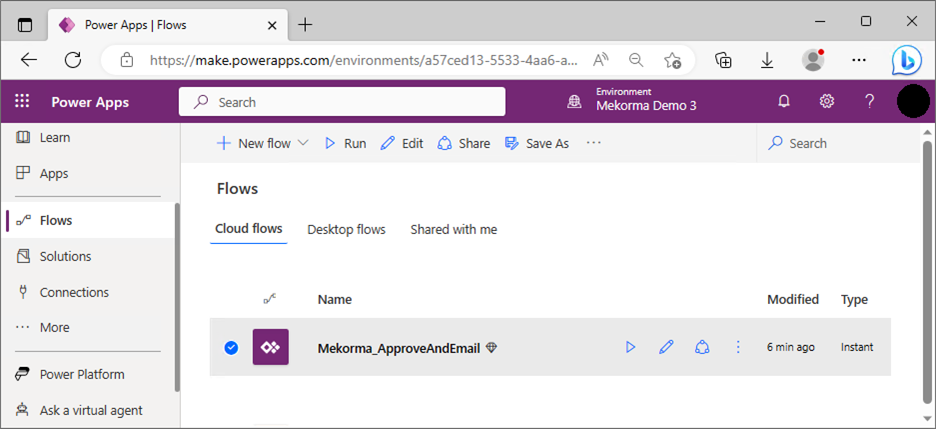Screen dimensions: 936x429
Task: Click the help question mark icon
Action: 869,102
